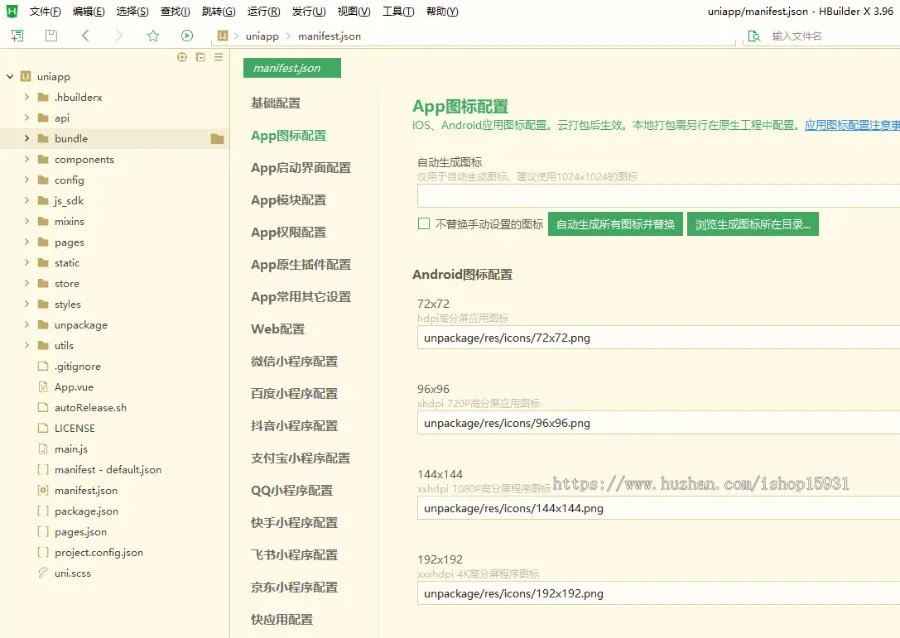Expand the api folder

26,118
